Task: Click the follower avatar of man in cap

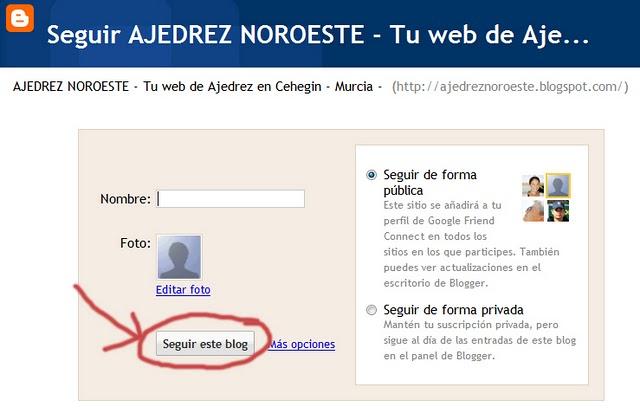Action: 558,211
